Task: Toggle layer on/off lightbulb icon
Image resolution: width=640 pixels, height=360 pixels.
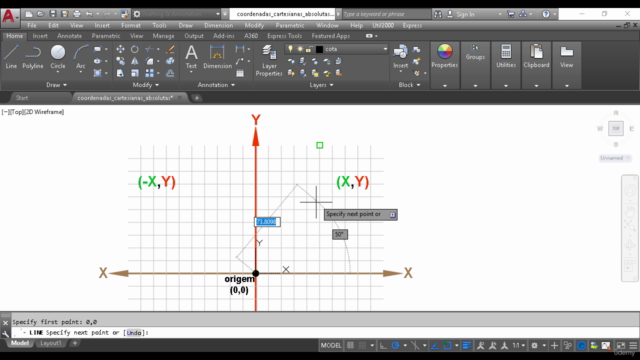Action: pos(290,49)
